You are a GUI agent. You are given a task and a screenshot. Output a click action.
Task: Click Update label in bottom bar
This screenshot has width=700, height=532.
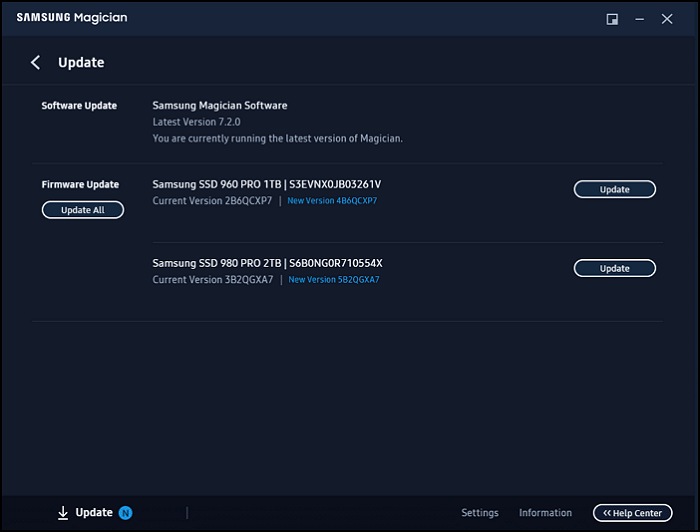[94, 512]
